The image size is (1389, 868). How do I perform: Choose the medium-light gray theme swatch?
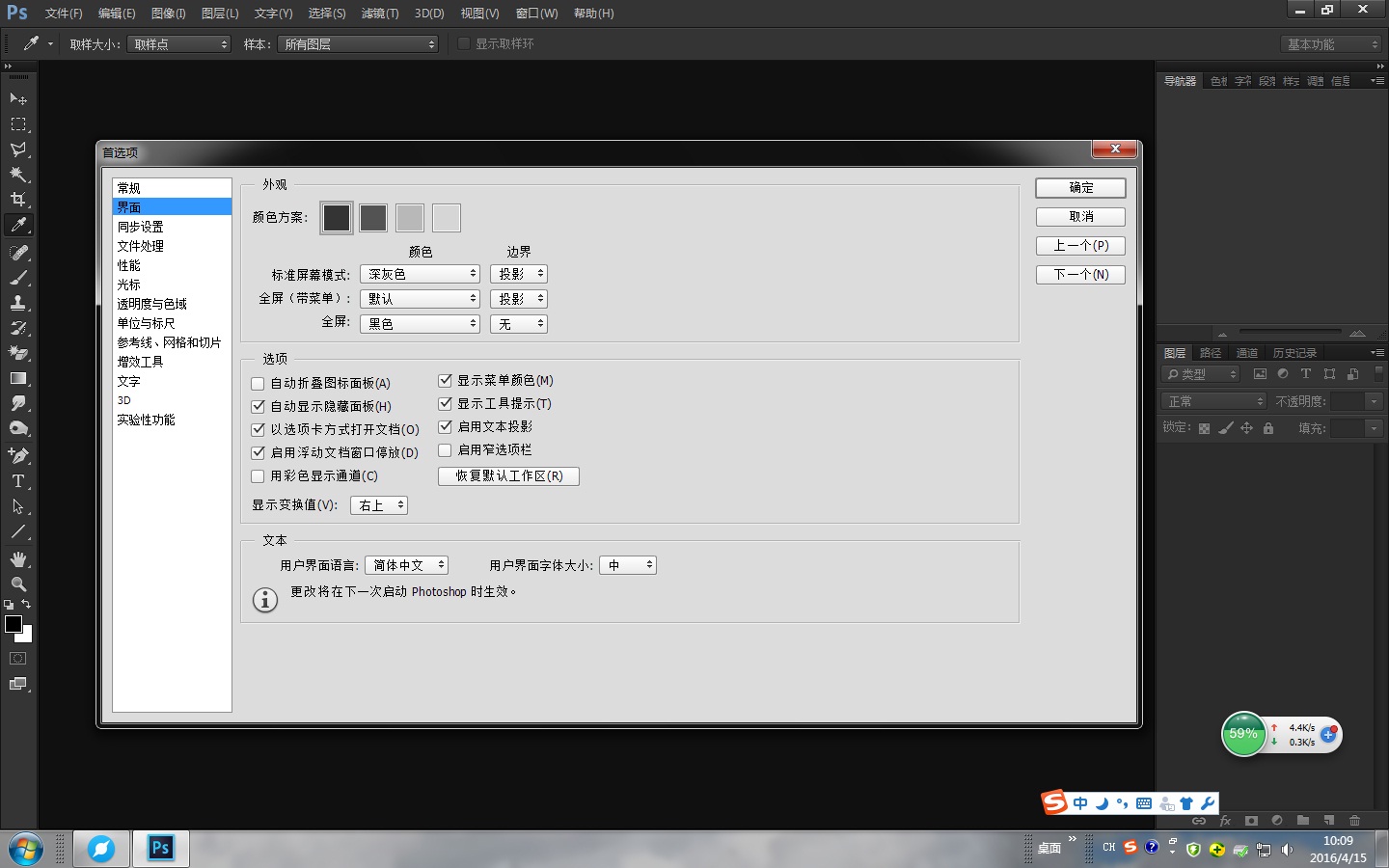point(410,218)
